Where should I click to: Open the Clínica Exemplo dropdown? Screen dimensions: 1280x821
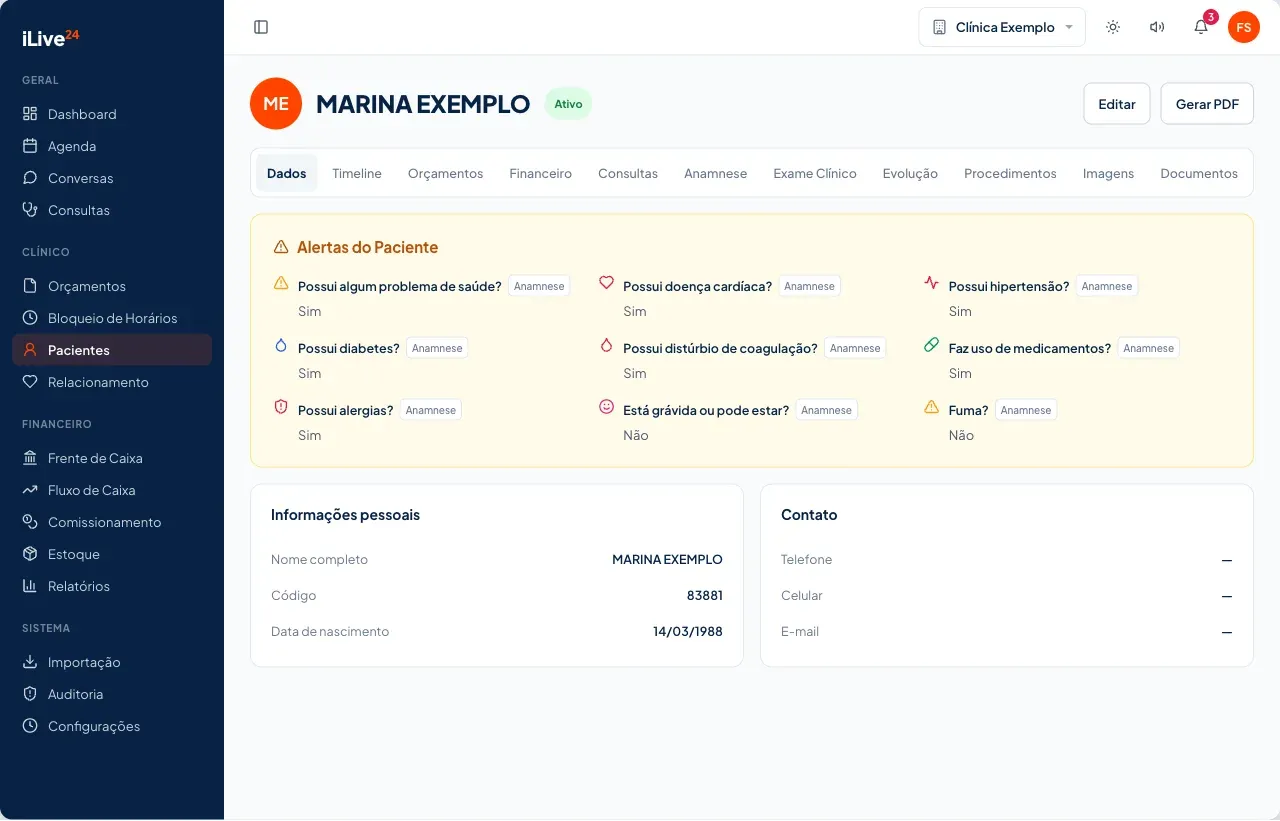tap(1002, 27)
